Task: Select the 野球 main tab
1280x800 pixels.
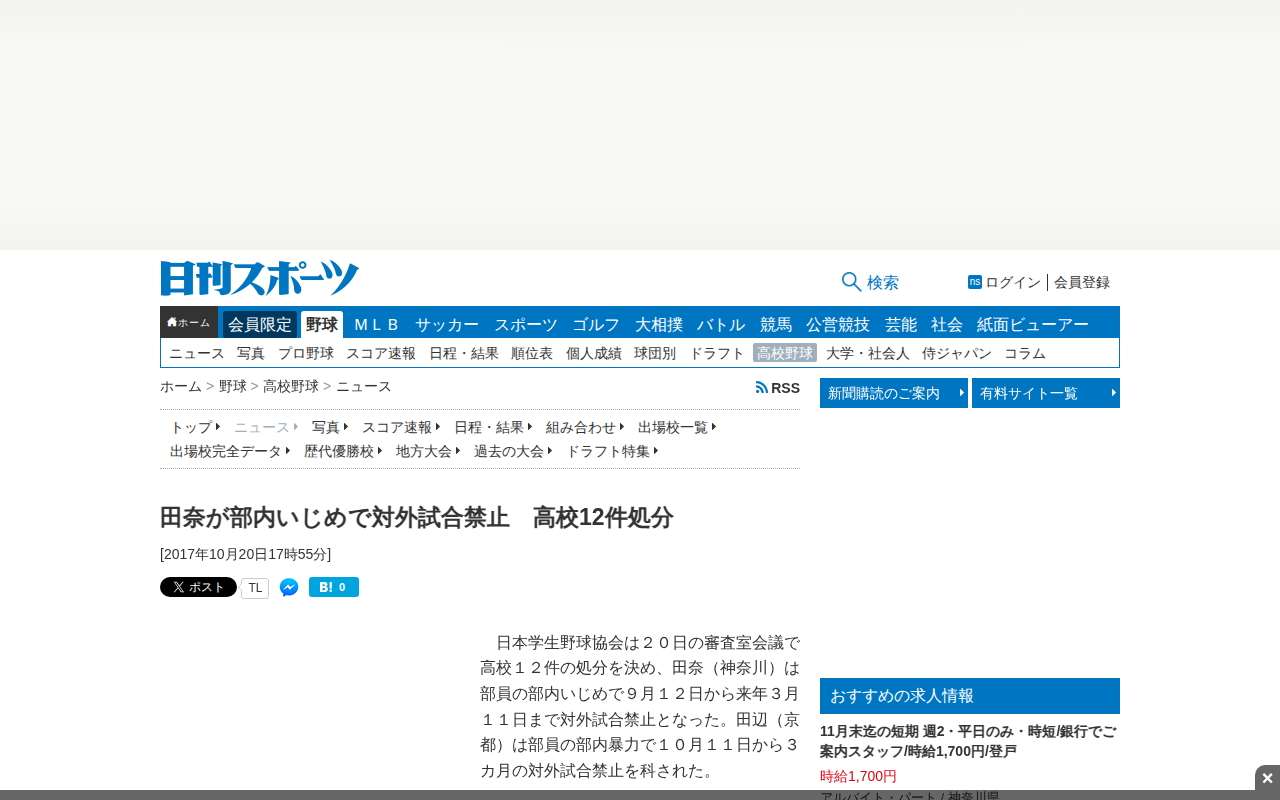Action: click(322, 324)
